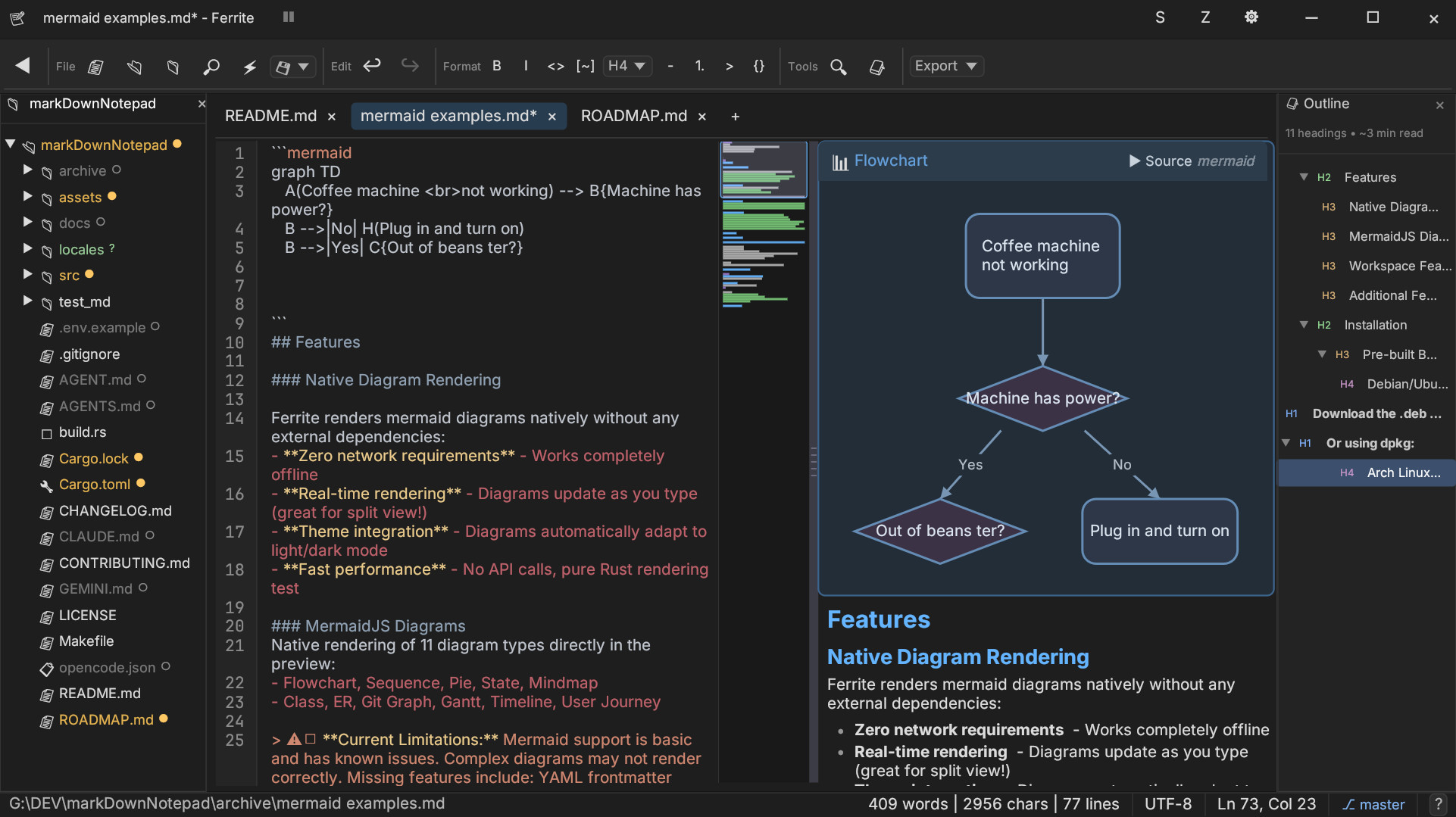
Task: Click the Bold format button
Action: click(497, 66)
